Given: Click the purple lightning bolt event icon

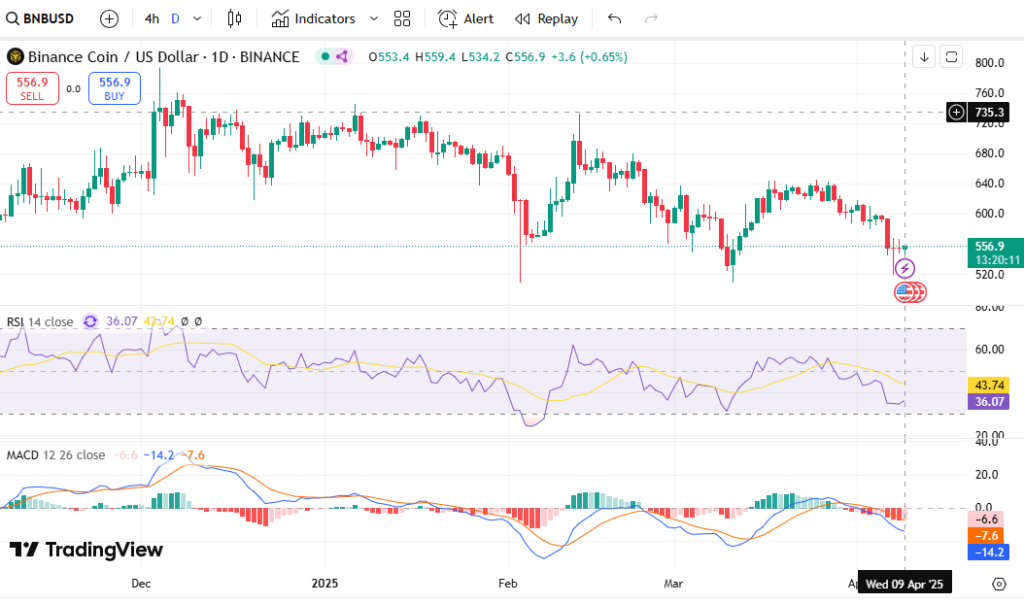Looking at the screenshot, I should (x=904, y=268).
